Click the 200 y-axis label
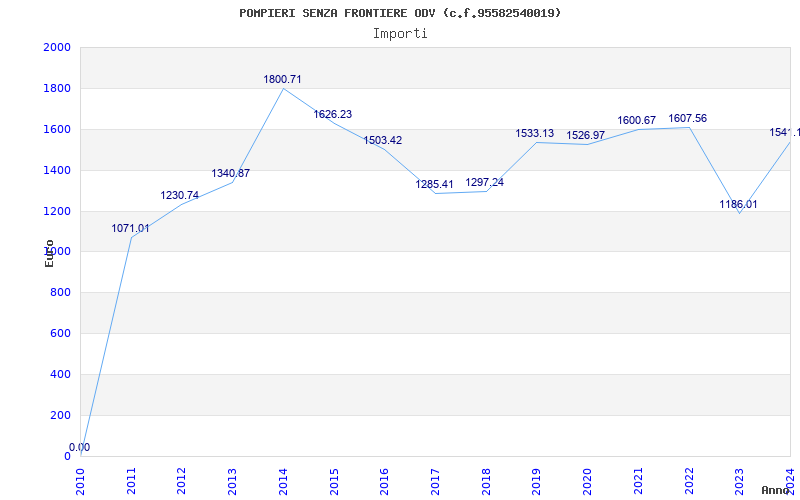The image size is (800, 500). [x=61, y=415]
